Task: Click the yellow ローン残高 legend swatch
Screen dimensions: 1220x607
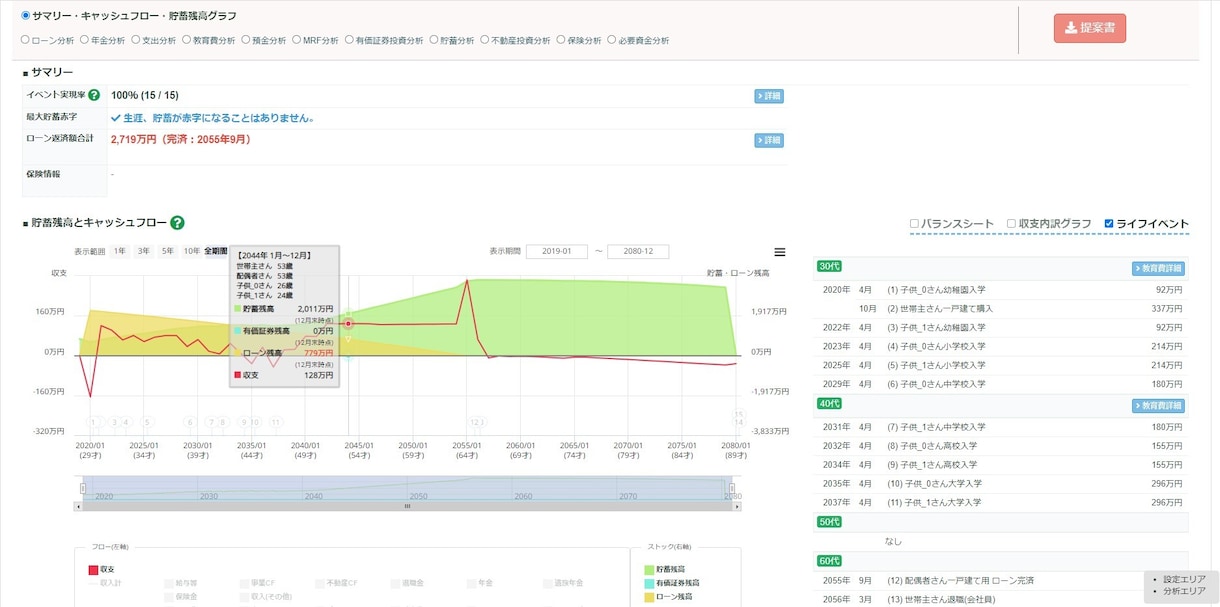Action: [649, 597]
